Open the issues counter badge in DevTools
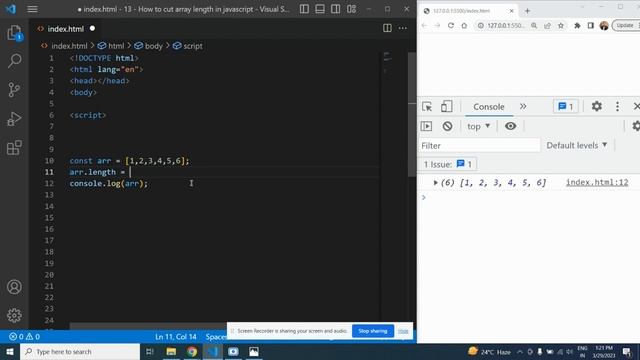Image resolution: width=640 pixels, height=360 pixels. pos(566,107)
